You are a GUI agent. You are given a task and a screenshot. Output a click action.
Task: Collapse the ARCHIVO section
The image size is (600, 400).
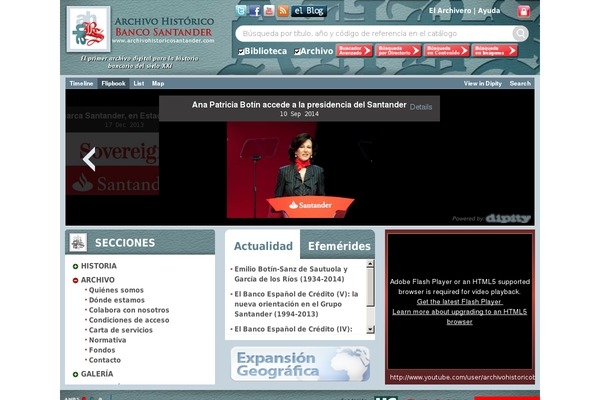point(75,280)
